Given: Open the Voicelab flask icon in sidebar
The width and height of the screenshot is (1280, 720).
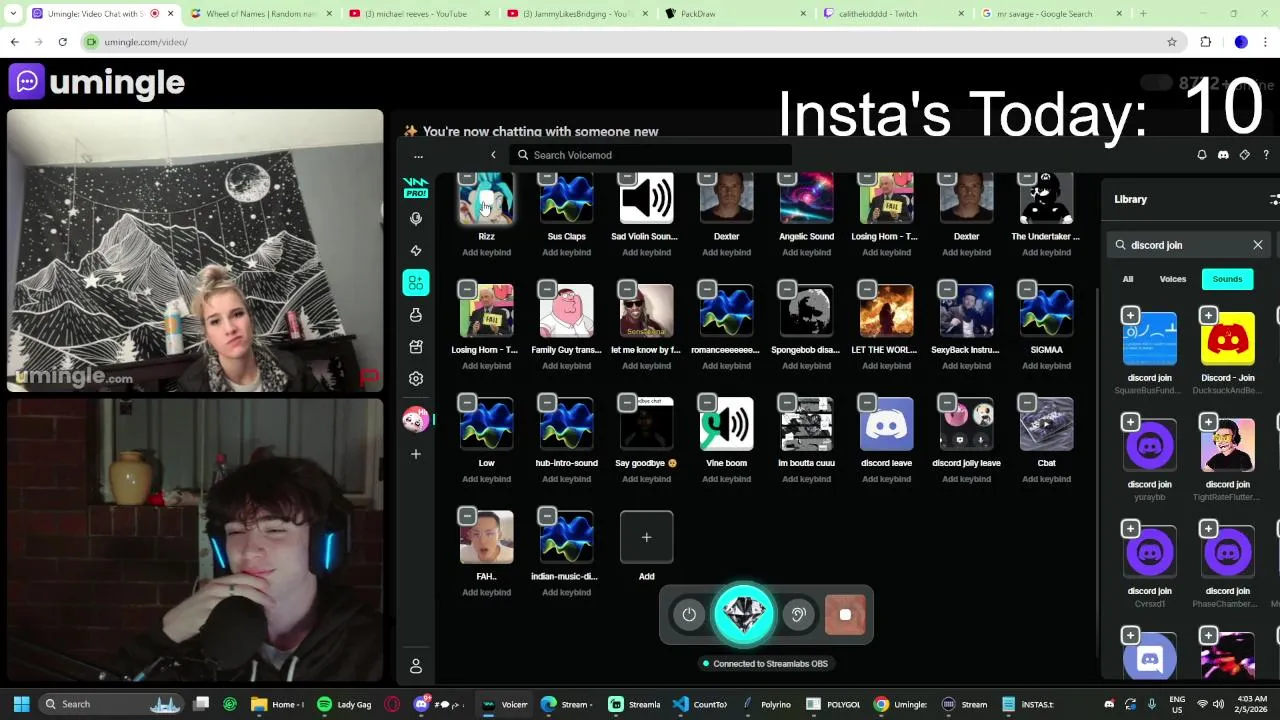Looking at the screenshot, I should coord(416,315).
